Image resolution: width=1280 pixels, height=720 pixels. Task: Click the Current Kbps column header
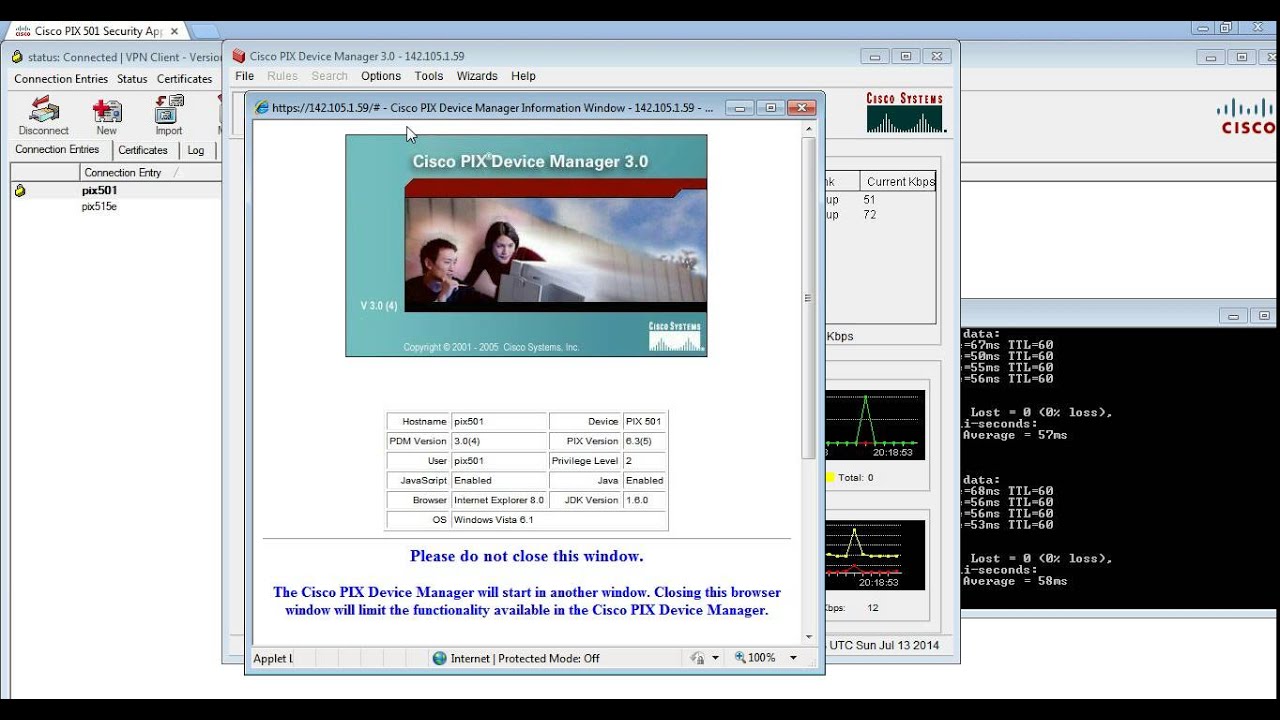(x=900, y=182)
